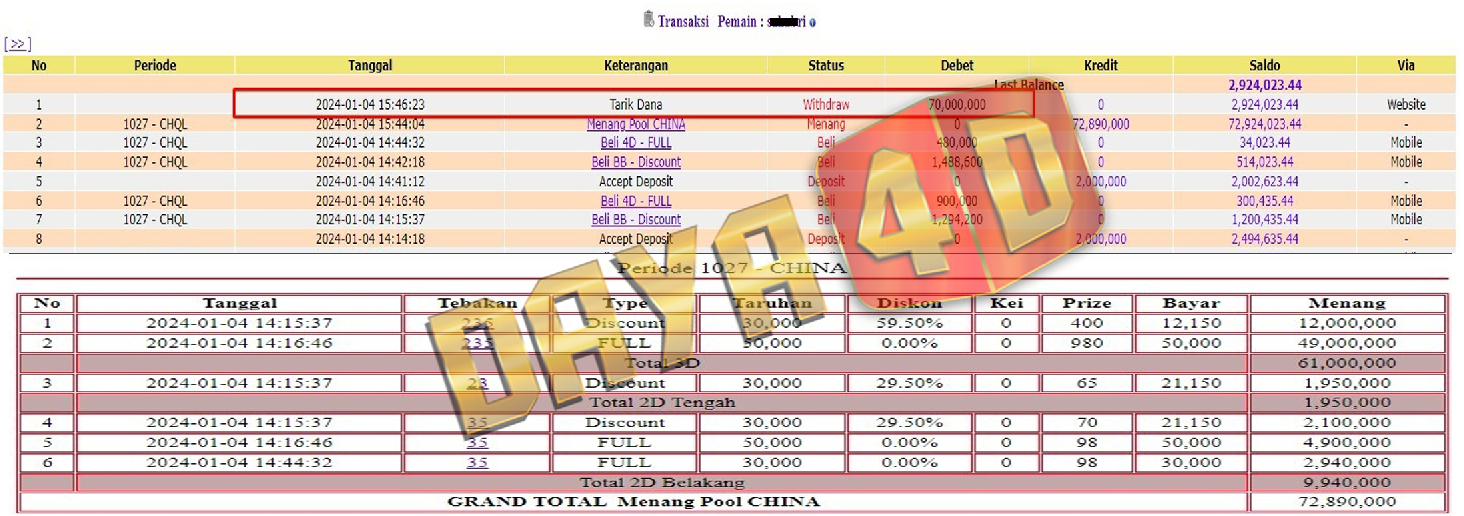This screenshot has height=516, width=1464.
Task: Click the Tanggal header in the transactions table
Action: click(x=369, y=65)
